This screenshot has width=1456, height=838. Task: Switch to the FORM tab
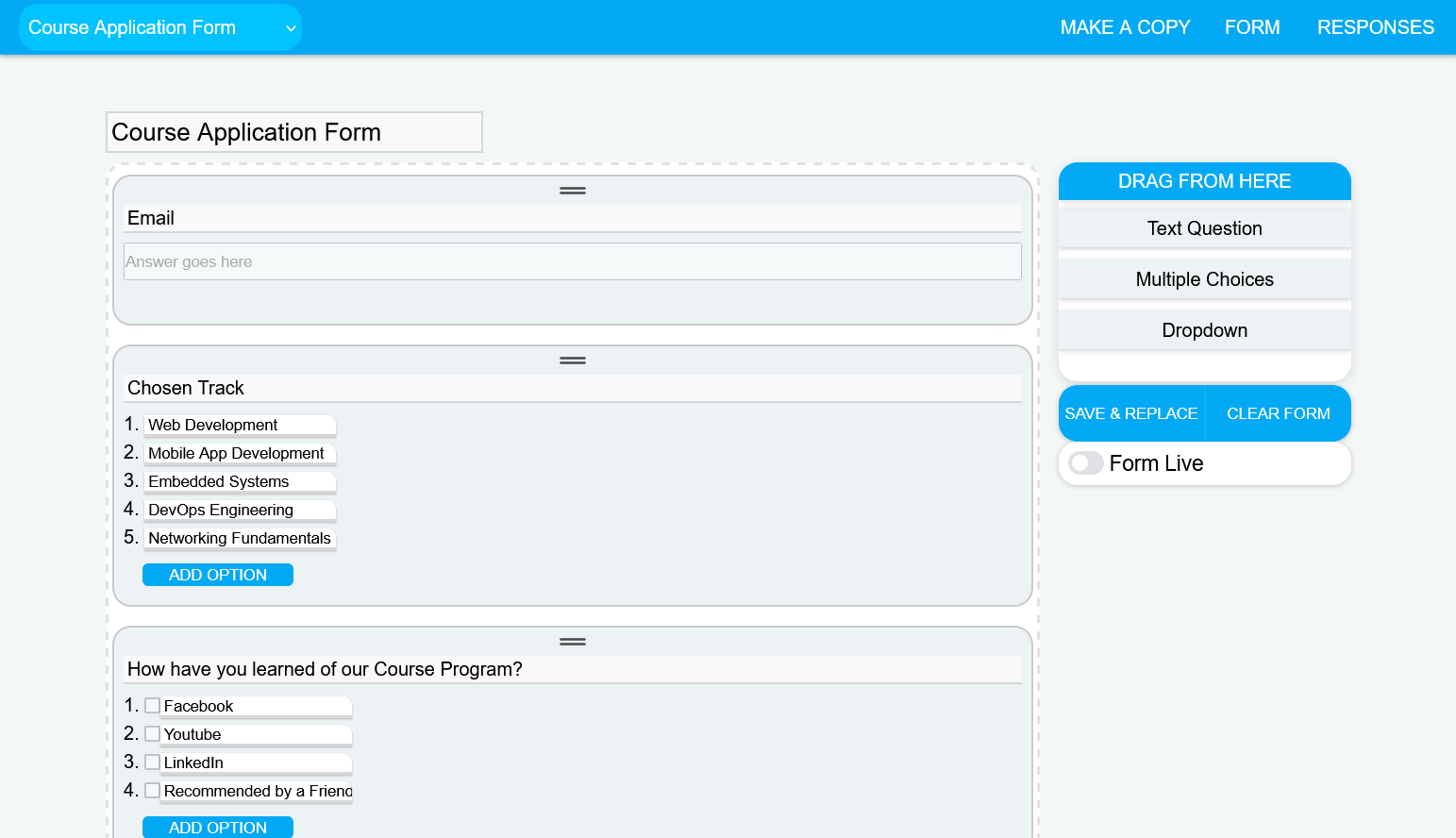1252,27
